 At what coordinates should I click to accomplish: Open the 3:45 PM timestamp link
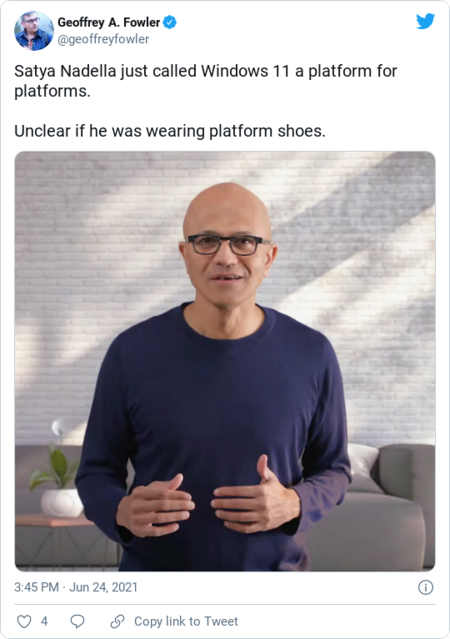pos(36,587)
